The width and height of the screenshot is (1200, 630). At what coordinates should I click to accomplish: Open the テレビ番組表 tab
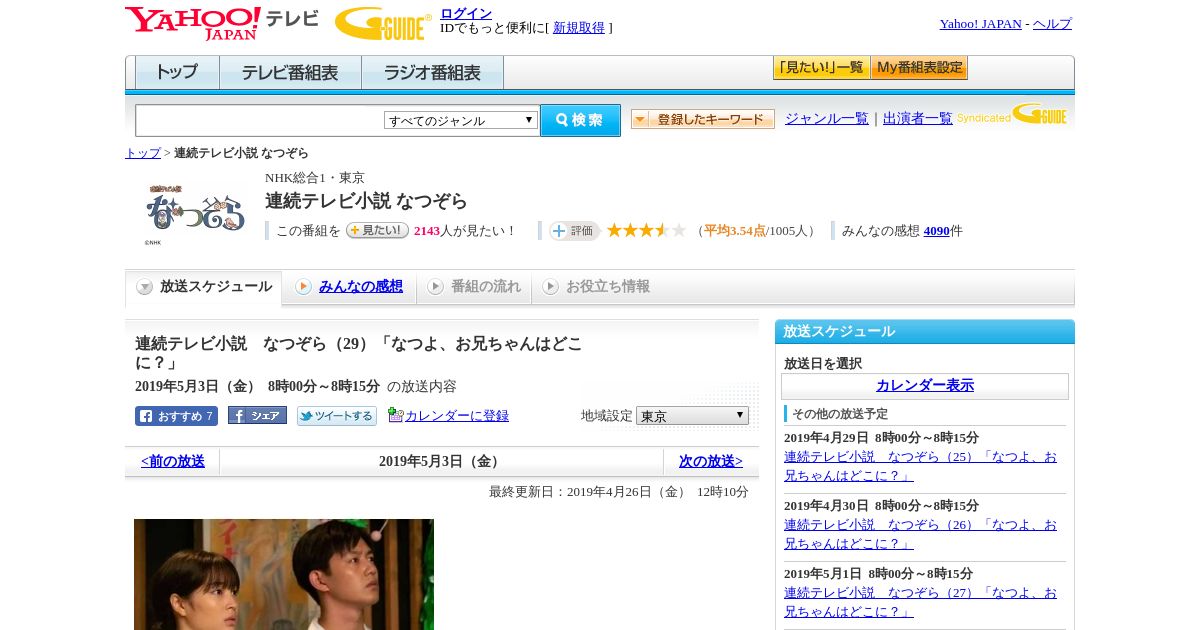(x=290, y=73)
